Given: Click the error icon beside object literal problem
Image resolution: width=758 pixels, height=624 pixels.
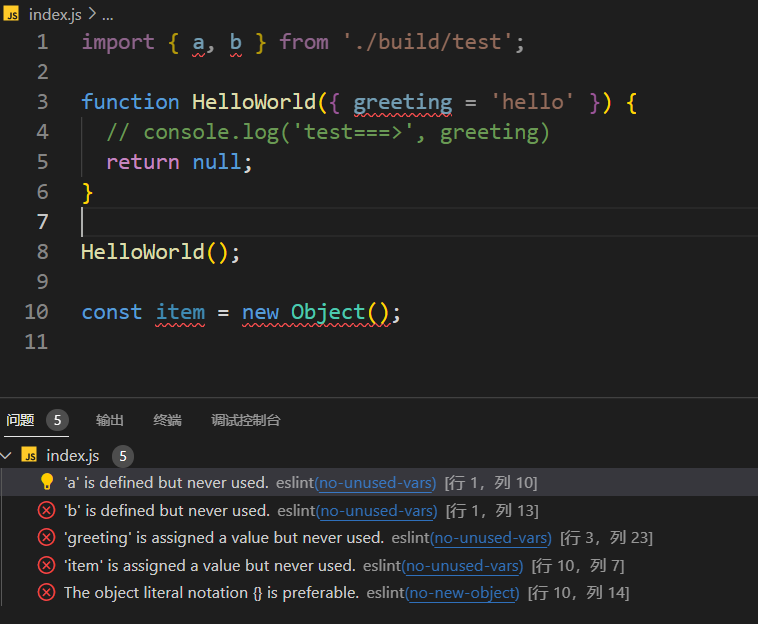Looking at the screenshot, I should click(x=46, y=593).
